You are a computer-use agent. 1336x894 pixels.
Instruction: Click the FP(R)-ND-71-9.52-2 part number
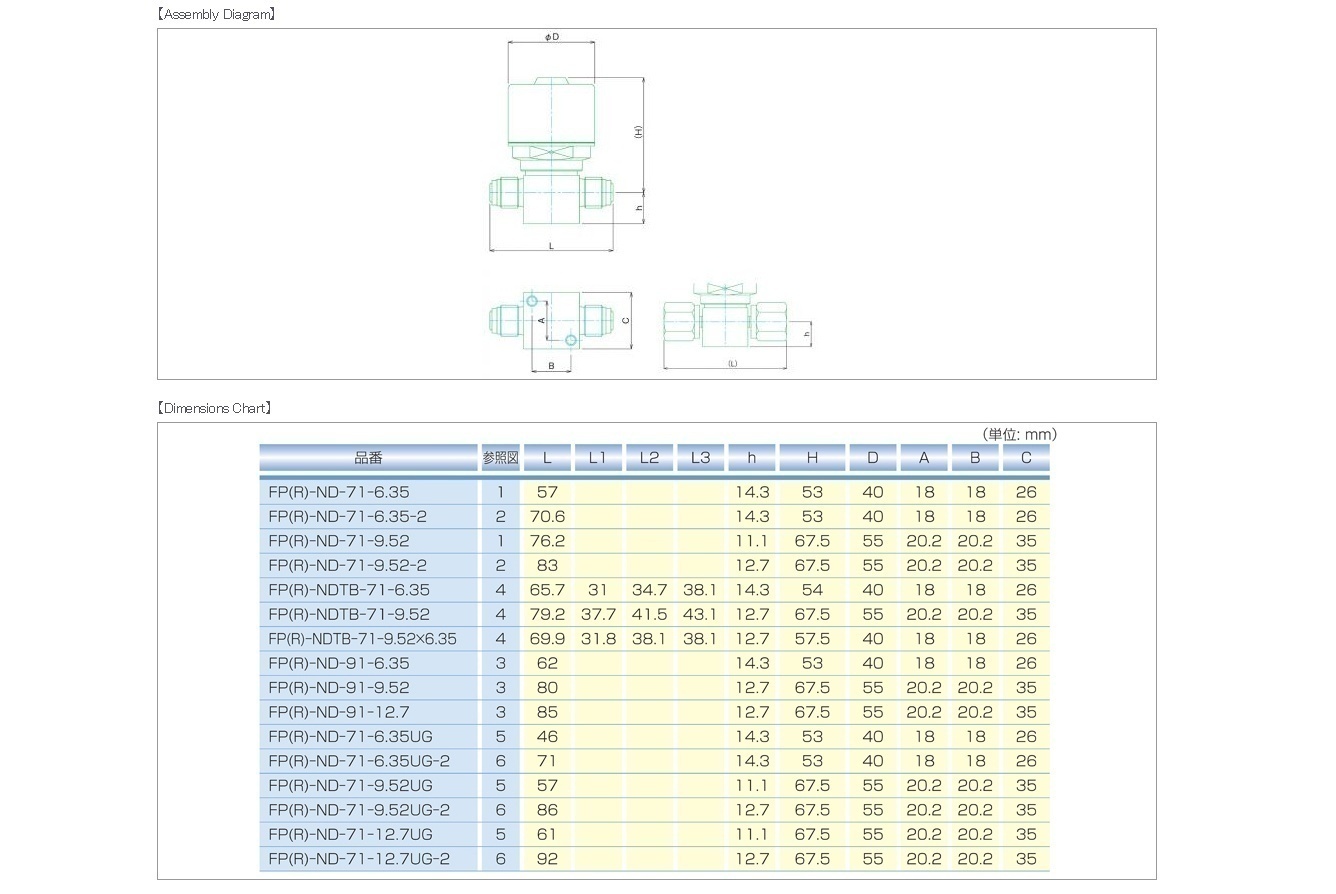(x=370, y=565)
